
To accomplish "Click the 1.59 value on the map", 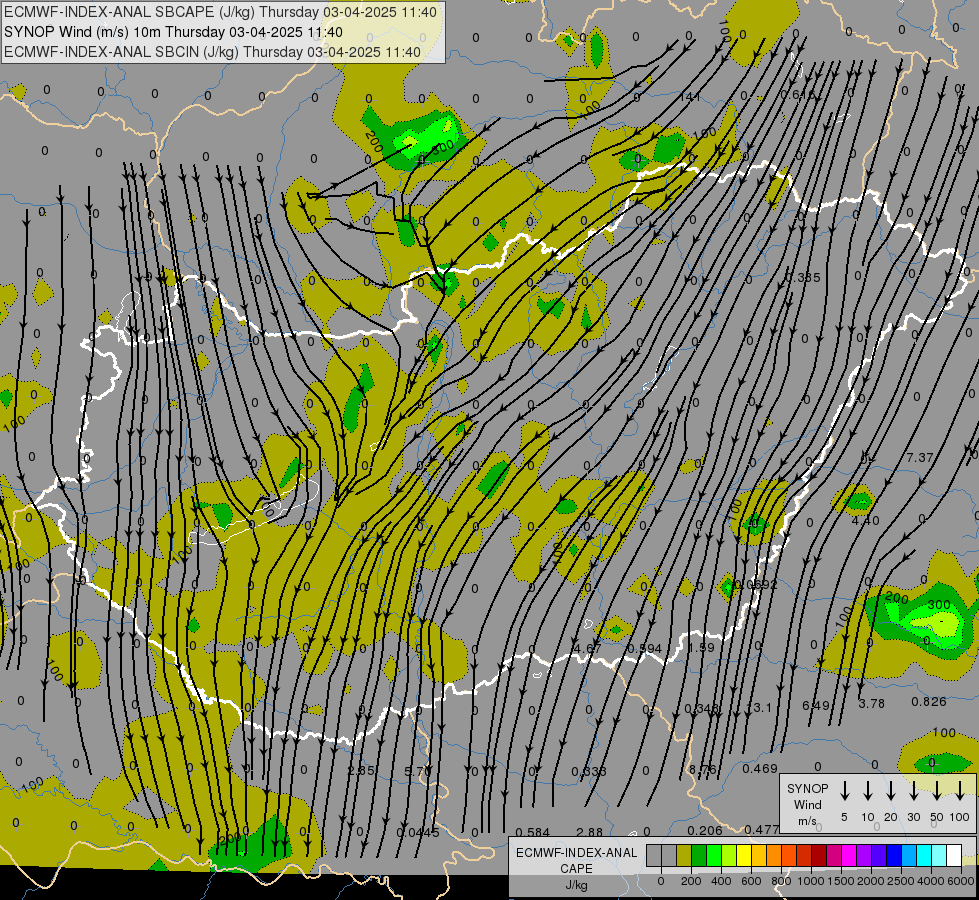I will point(701,647).
